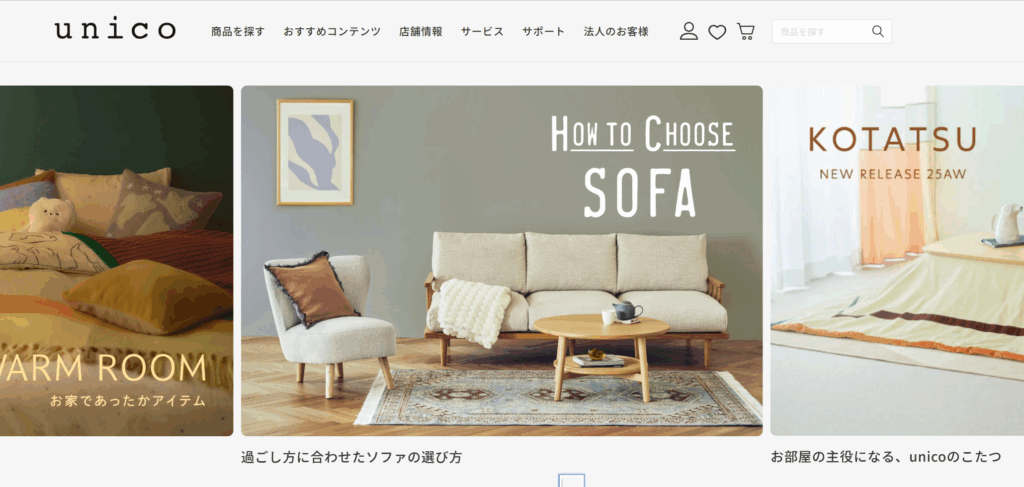
Task: Open the 法人のお客様 menu link
Action: (x=616, y=31)
